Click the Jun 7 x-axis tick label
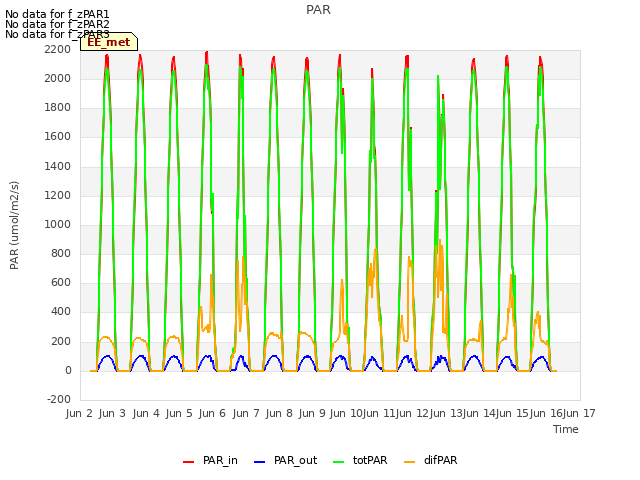 point(246,413)
